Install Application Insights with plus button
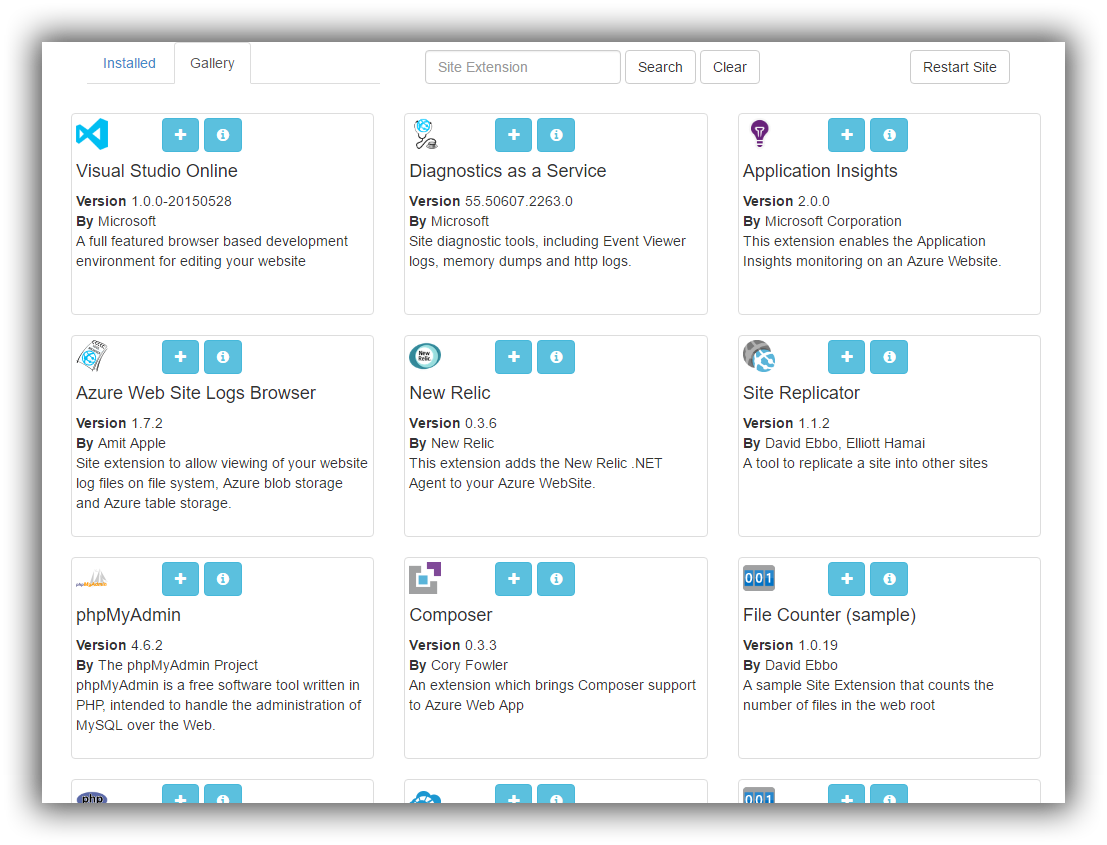Screen dimensions: 1107x845 (x=846, y=135)
